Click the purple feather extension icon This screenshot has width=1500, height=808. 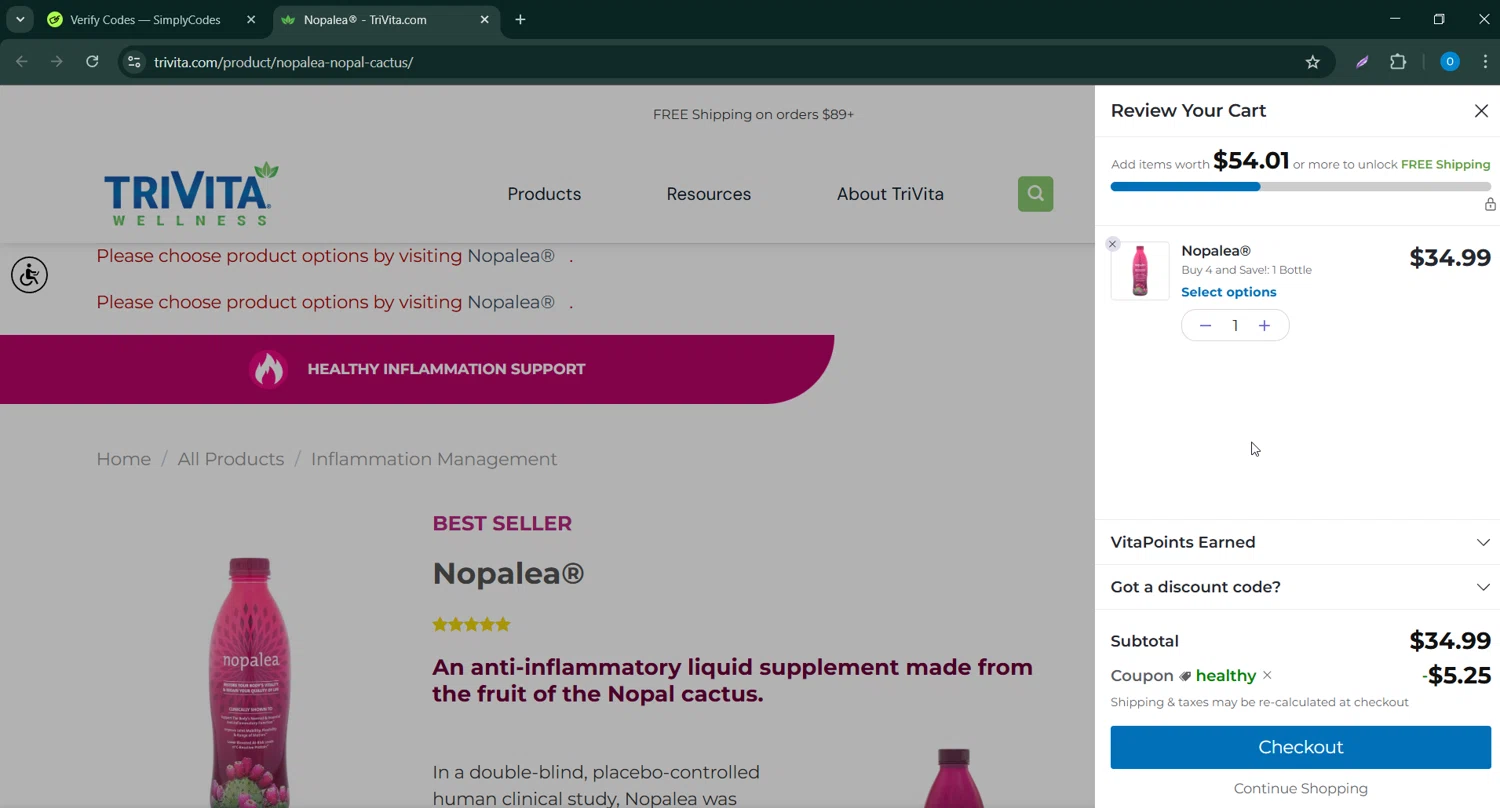(x=1362, y=62)
